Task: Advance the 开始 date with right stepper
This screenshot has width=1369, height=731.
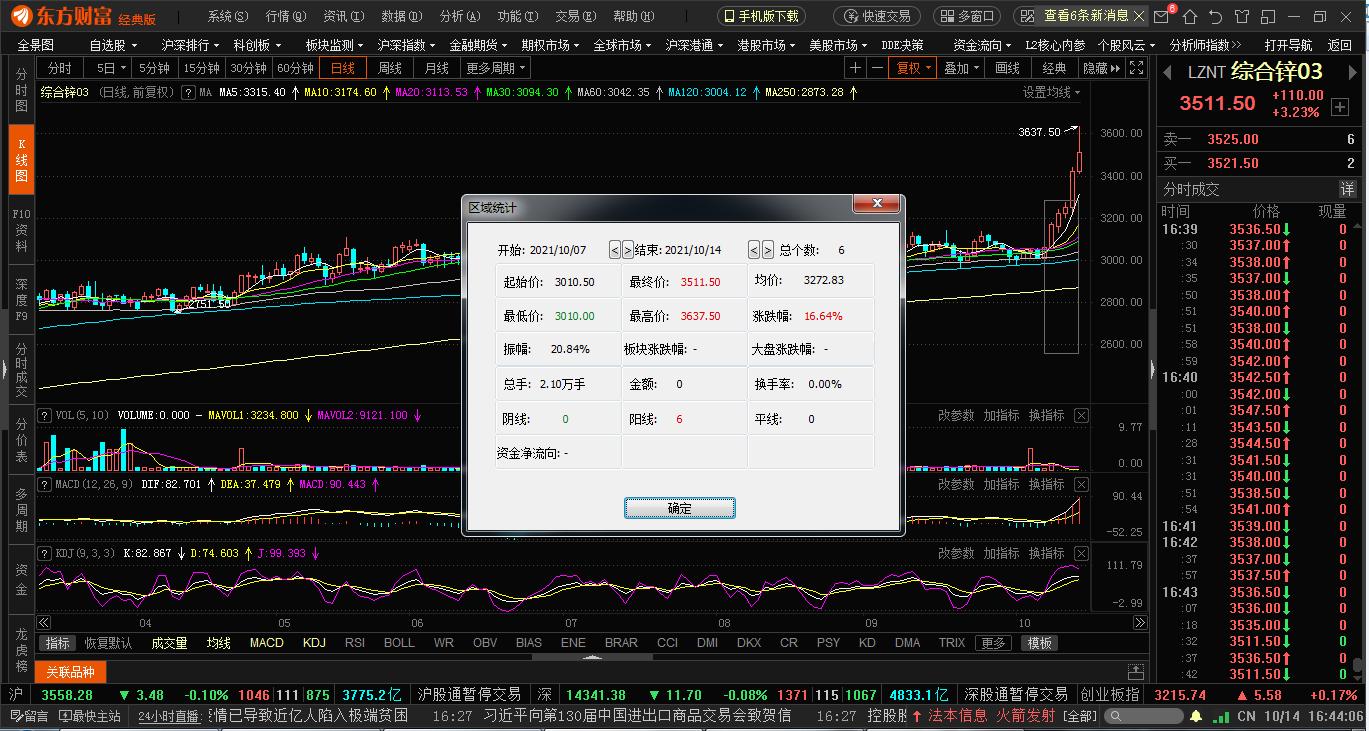Action: 628,250
